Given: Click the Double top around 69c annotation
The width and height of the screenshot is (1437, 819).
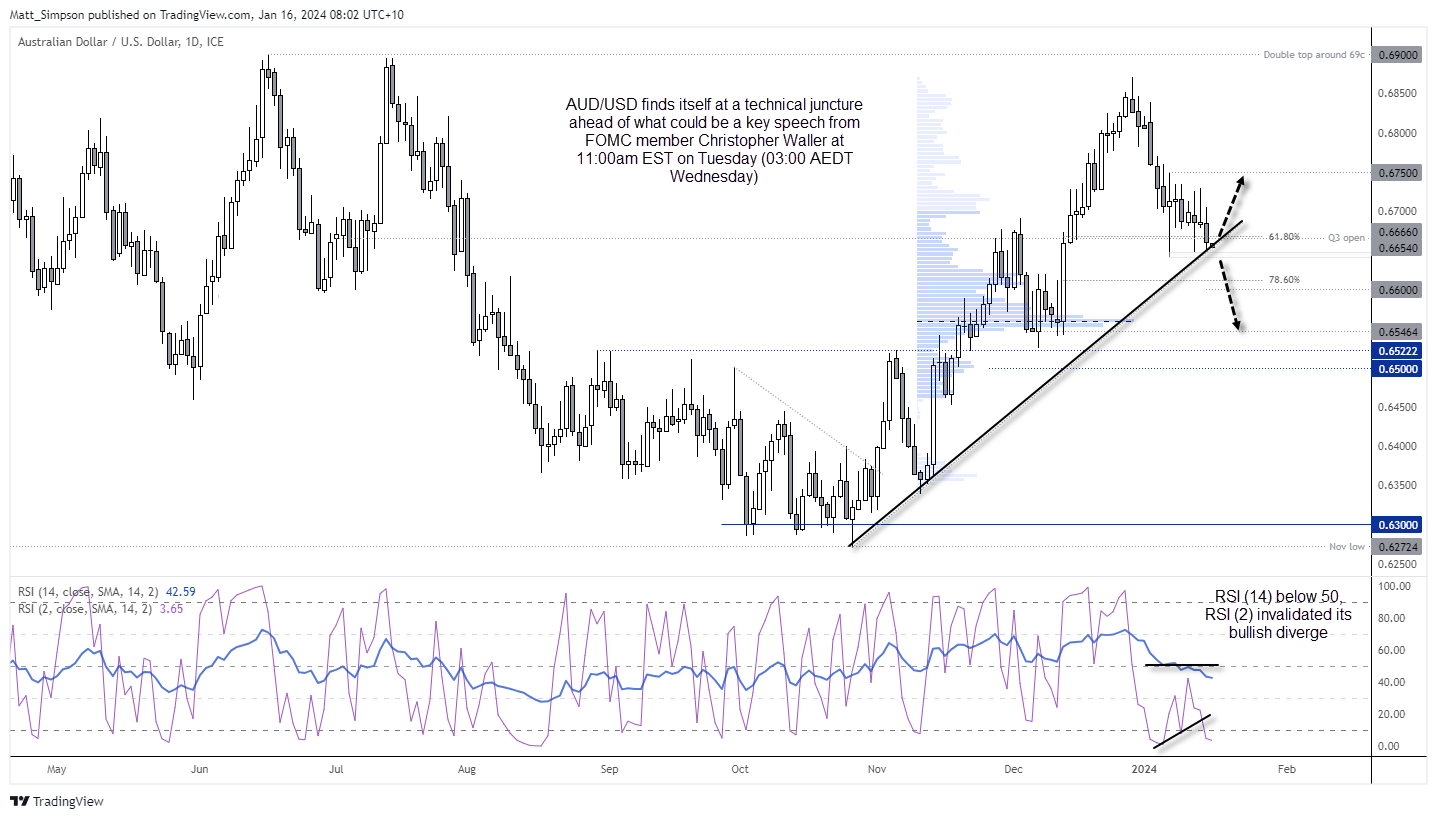Looking at the screenshot, I should pos(1314,55).
